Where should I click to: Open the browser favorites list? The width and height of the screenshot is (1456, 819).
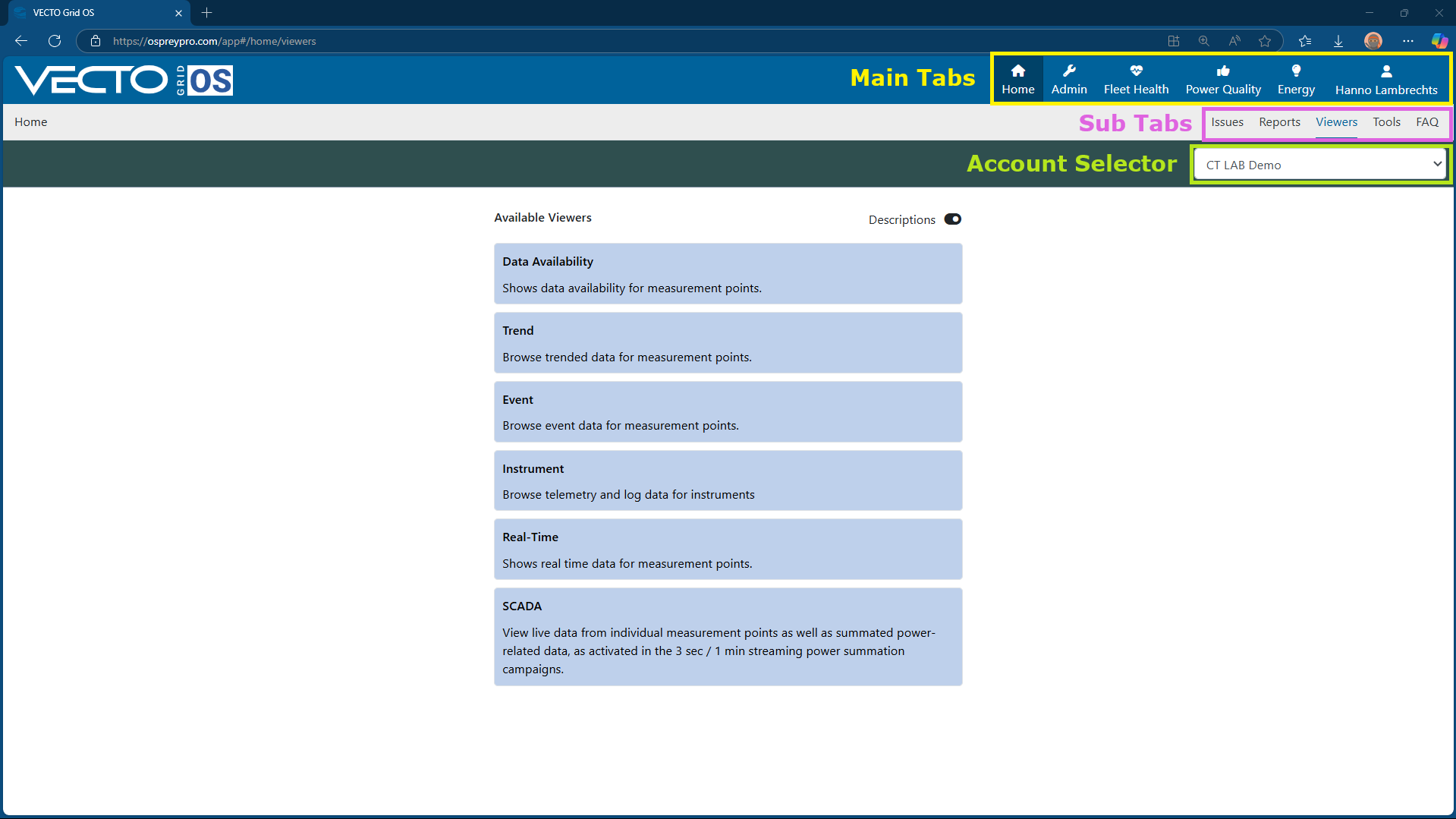point(1305,41)
